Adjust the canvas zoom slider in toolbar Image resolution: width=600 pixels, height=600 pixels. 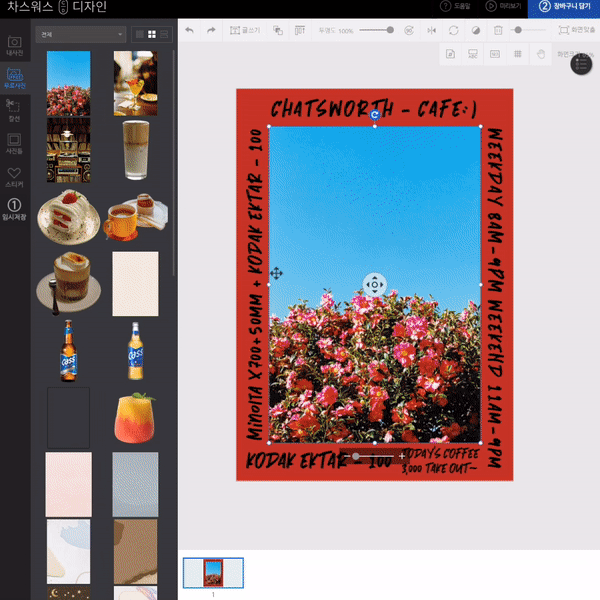[518, 30]
